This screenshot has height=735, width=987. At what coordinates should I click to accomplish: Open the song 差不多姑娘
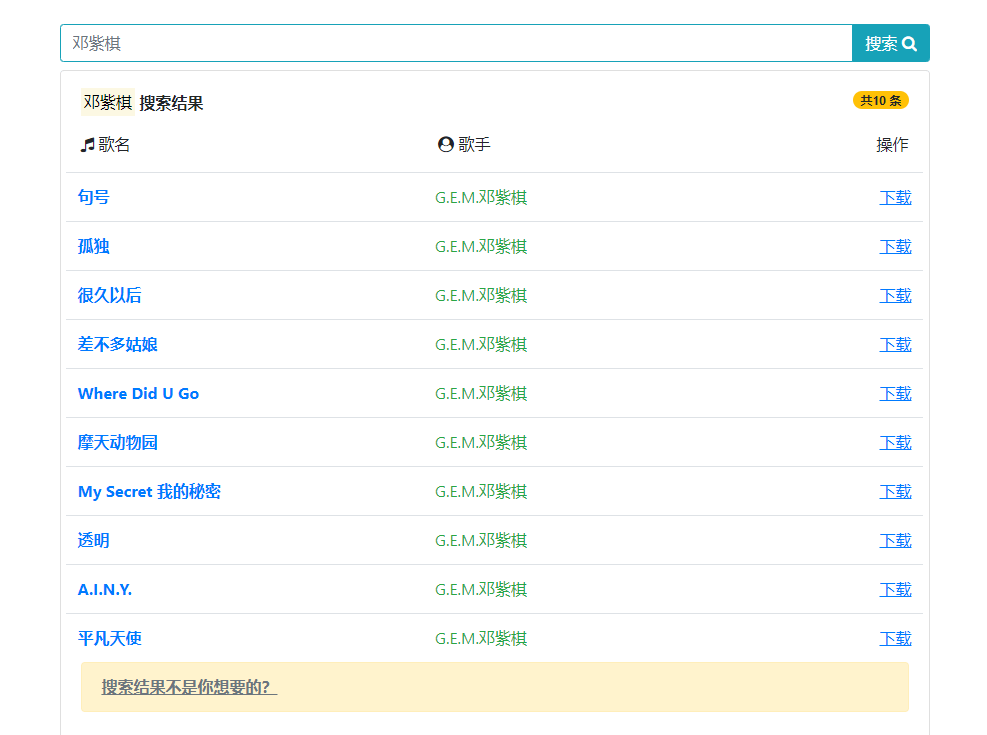pos(118,344)
